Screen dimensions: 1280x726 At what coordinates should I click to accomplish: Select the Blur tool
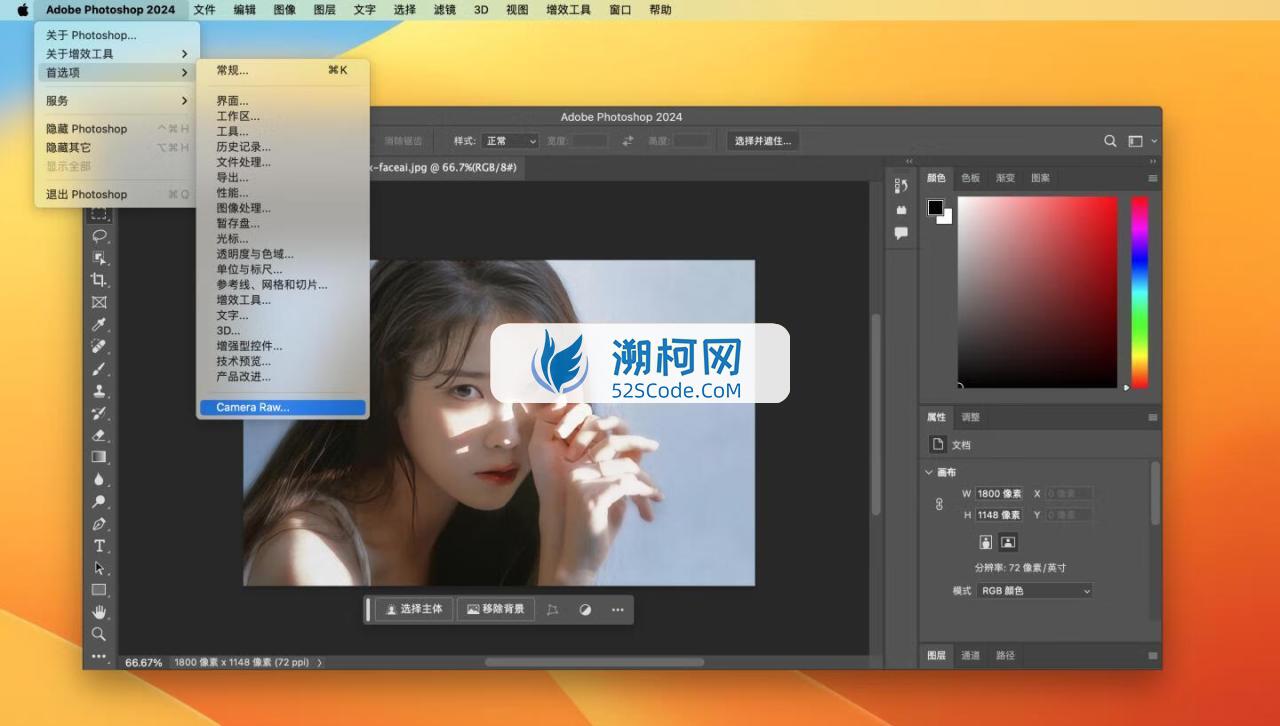pyautogui.click(x=99, y=479)
